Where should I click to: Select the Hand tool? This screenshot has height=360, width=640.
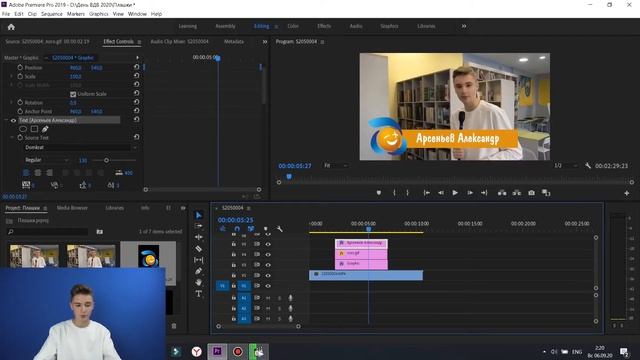tap(198, 282)
